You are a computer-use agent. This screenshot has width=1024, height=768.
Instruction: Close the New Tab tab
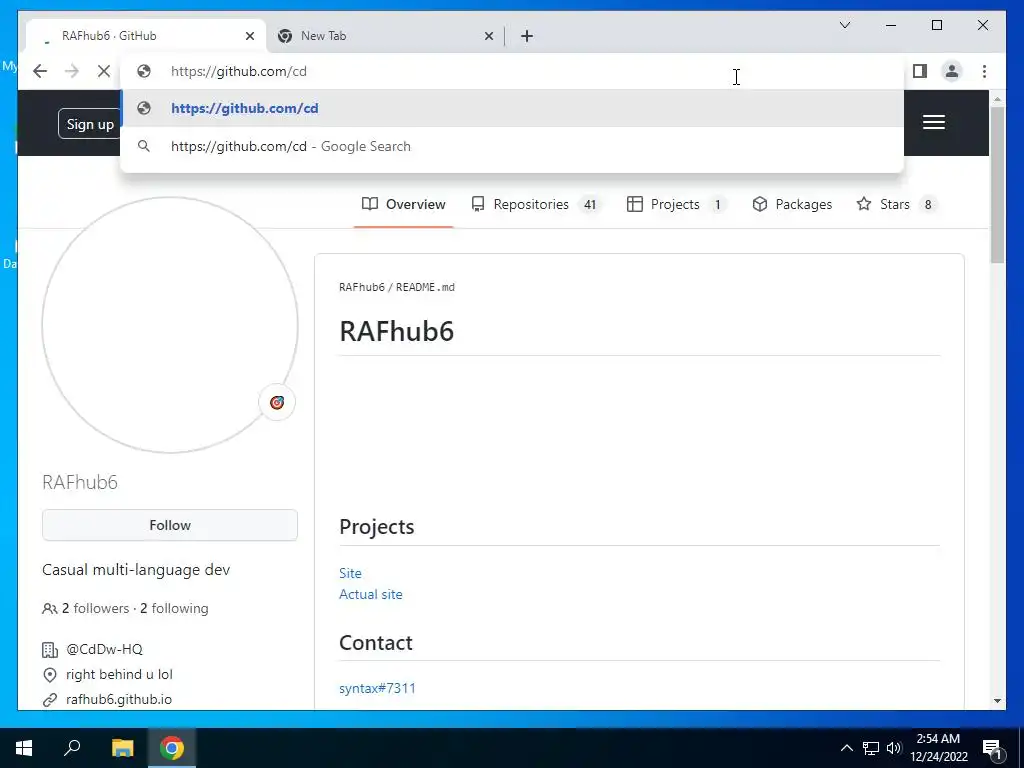pos(488,37)
